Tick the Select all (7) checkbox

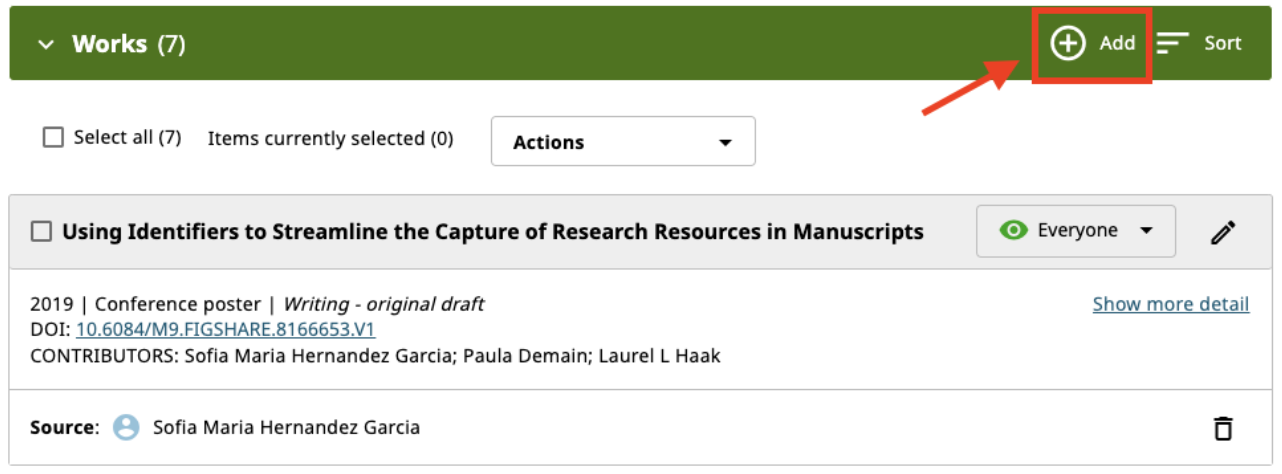click(53, 138)
